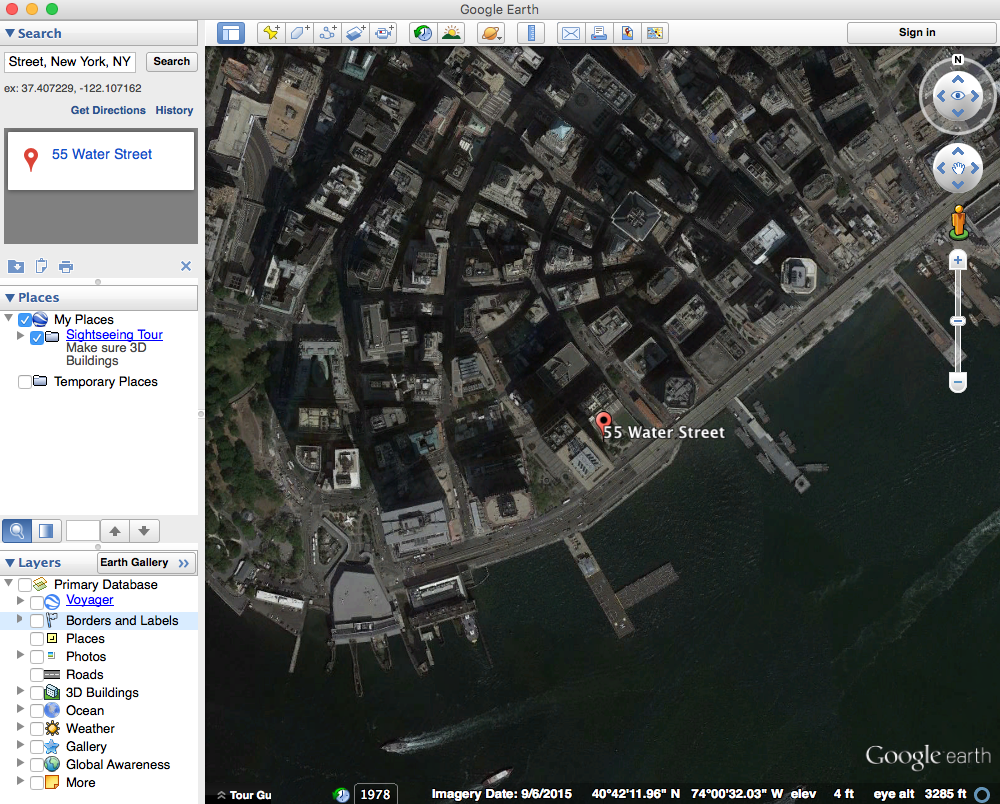Hide the sidebar using the toolbar button

coord(231,33)
